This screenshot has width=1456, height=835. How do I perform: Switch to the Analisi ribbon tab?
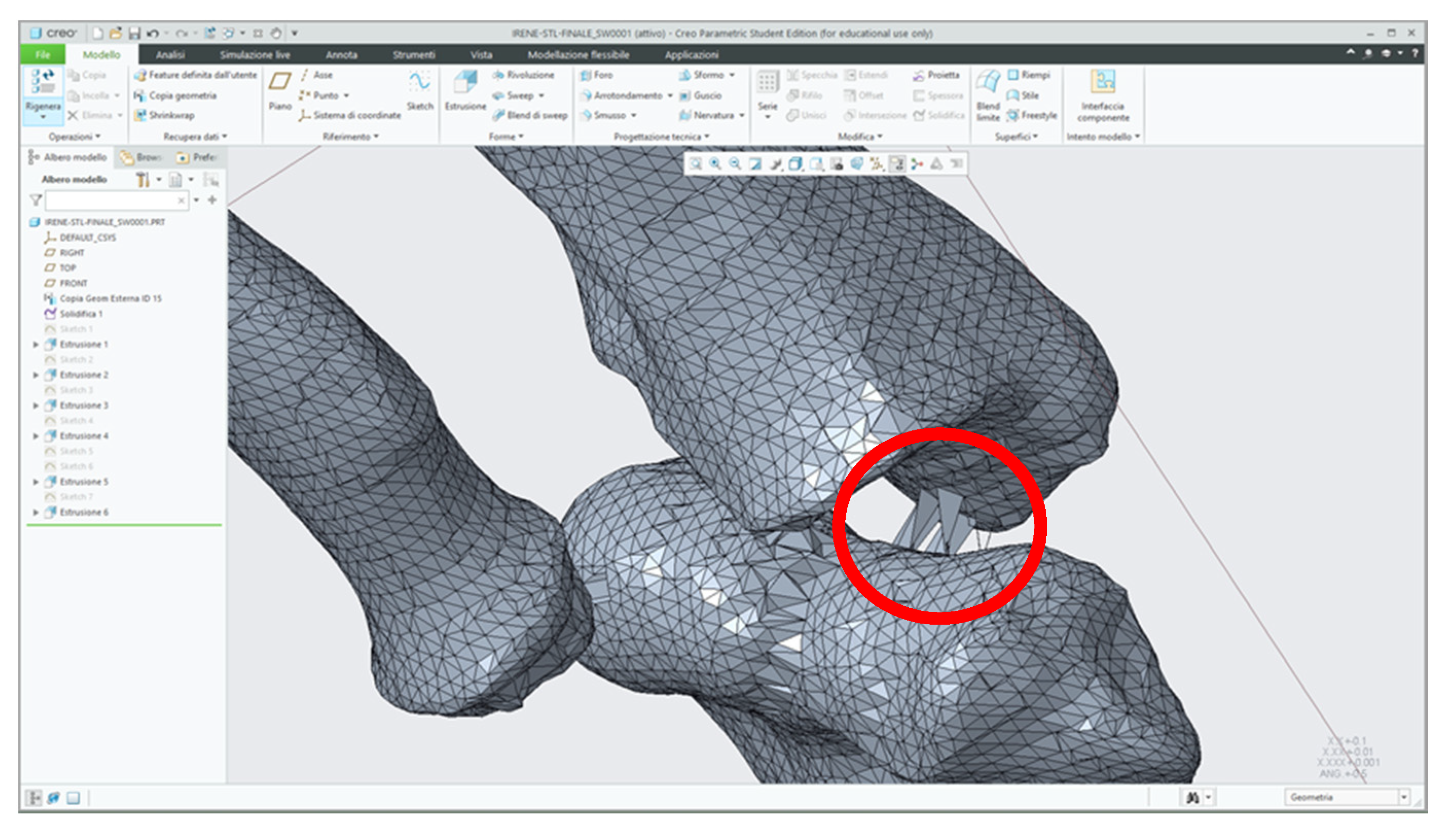170,55
